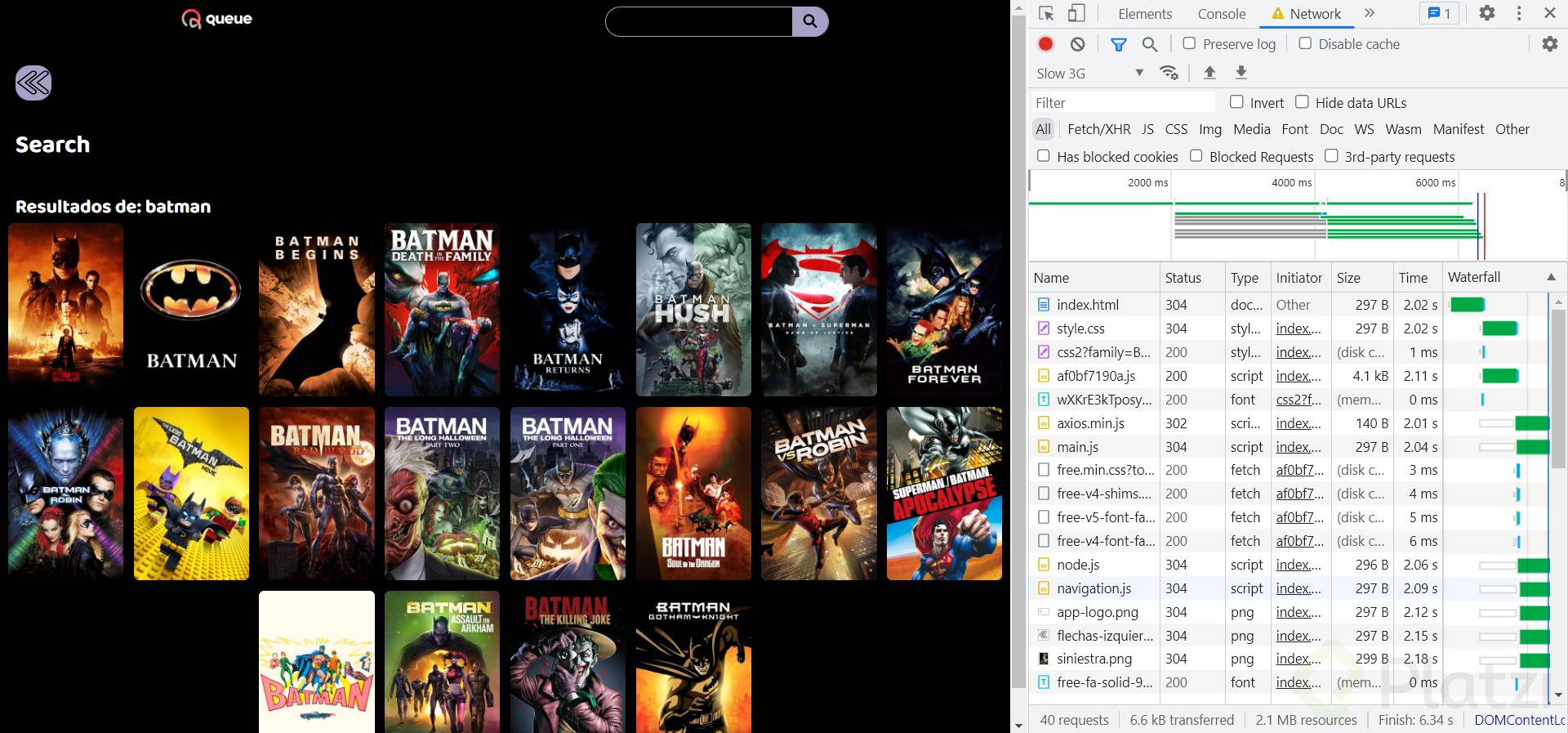Open Batman Begins poster
Screen dimensions: 1568x733
click(317, 310)
